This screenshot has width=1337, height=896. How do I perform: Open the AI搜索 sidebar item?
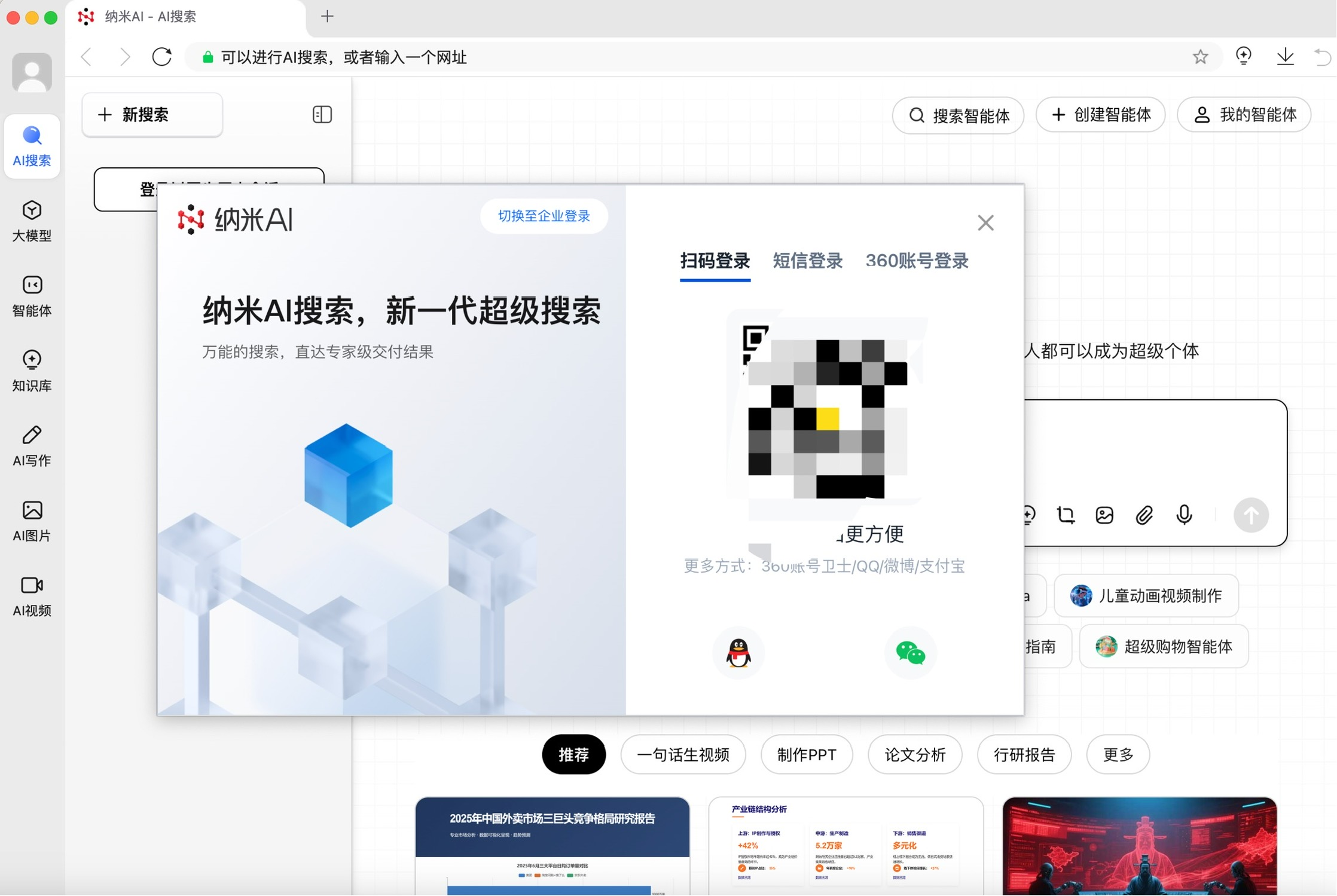click(x=32, y=146)
